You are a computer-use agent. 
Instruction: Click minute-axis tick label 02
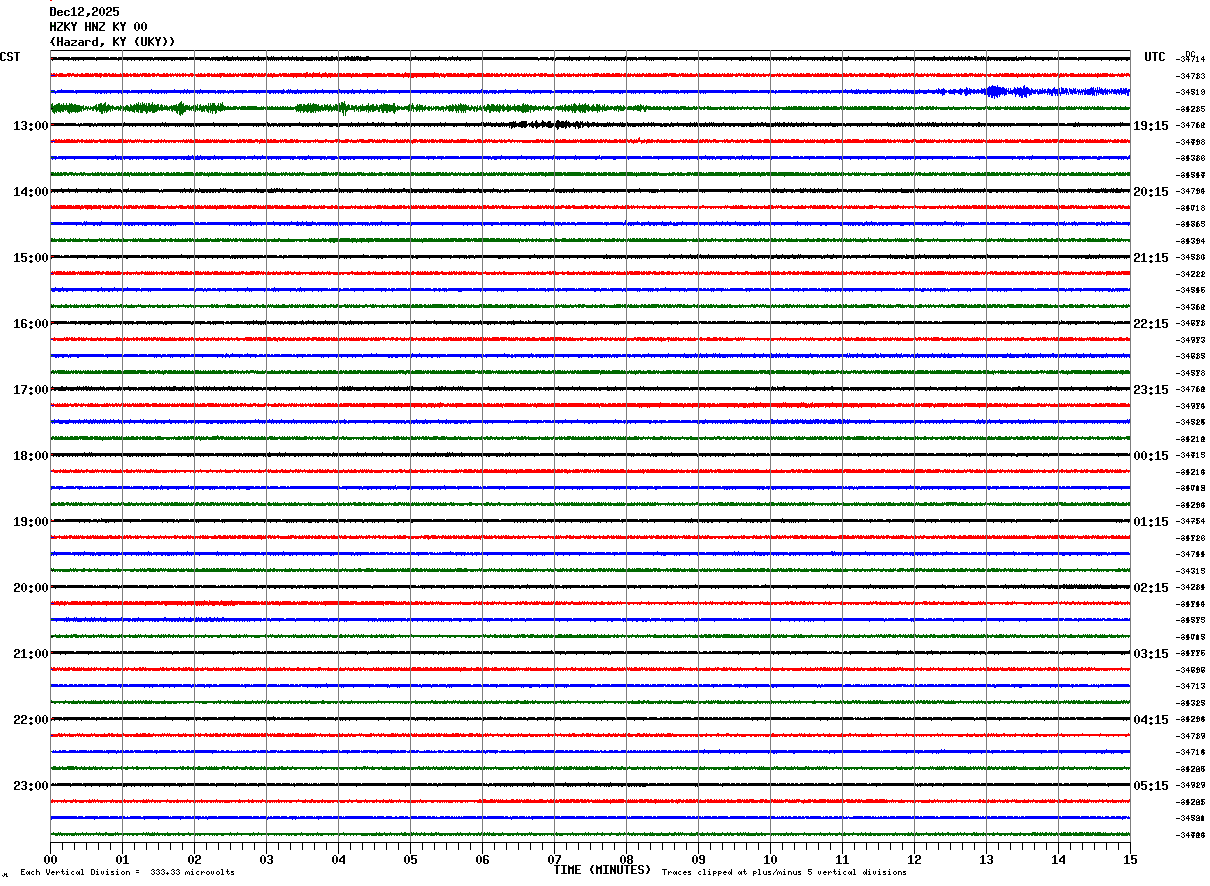pos(194,859)
